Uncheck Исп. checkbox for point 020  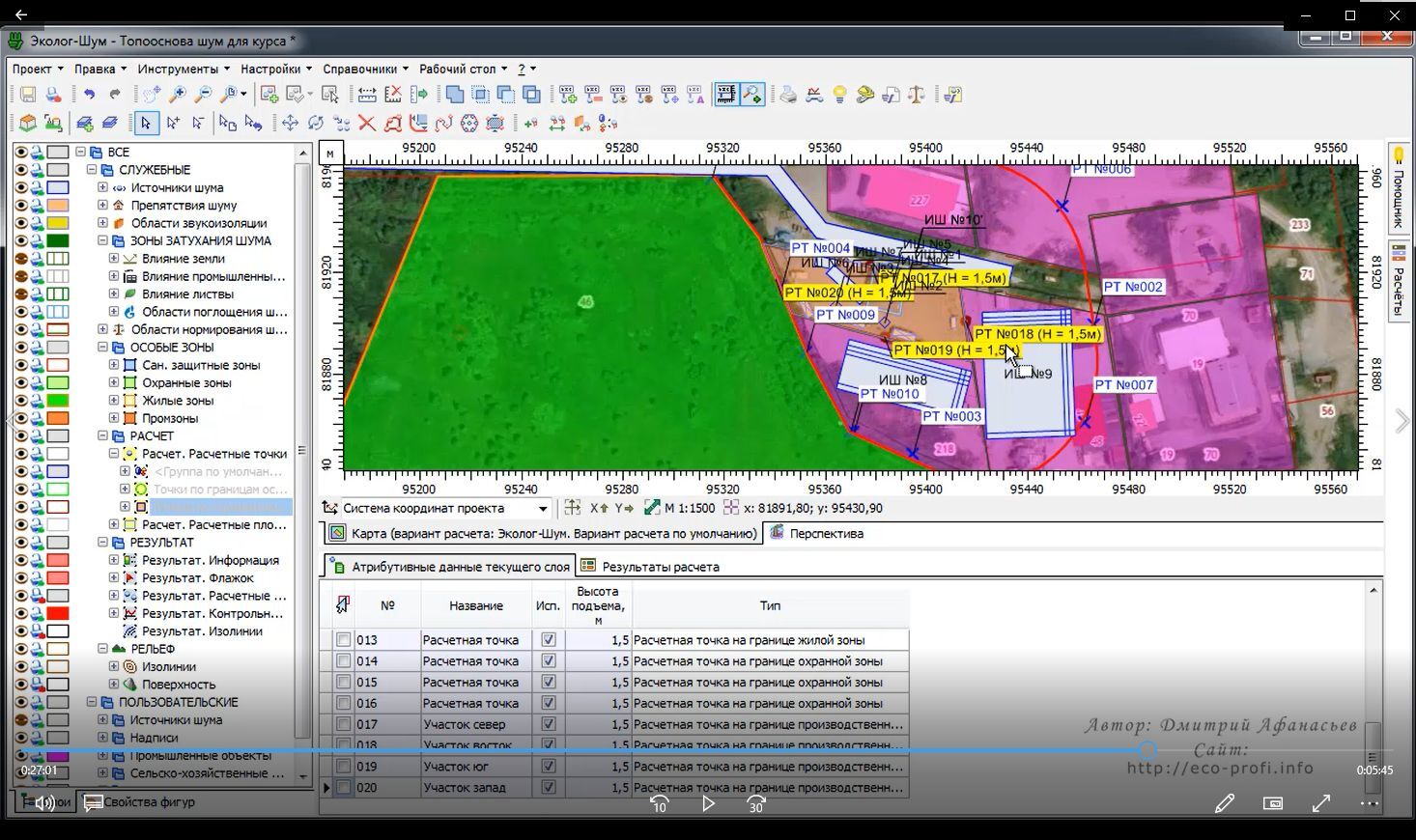pyautogui.click(x=549, y=788)
